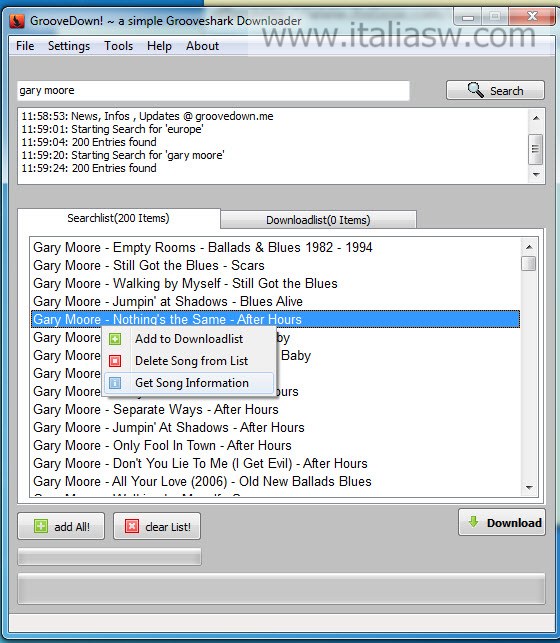Click log line "Starting Search for 'gary moore'"

(x=123, y=155)
